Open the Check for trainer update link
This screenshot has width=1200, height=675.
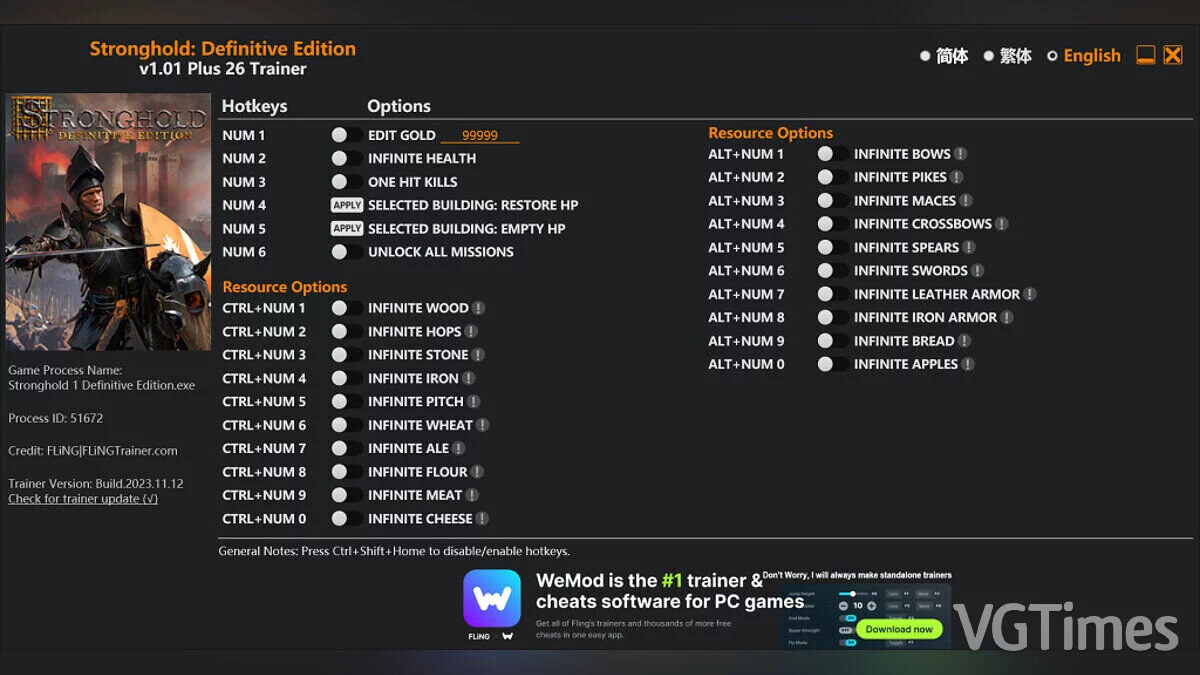click(83, 499)
